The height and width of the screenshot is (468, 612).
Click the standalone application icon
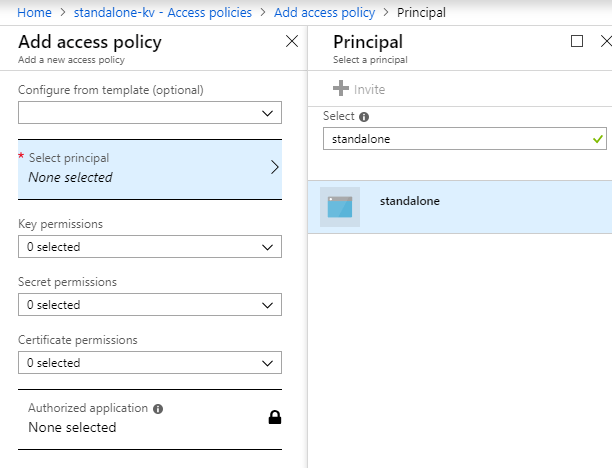pyautogui.click(x=340, y=206)
